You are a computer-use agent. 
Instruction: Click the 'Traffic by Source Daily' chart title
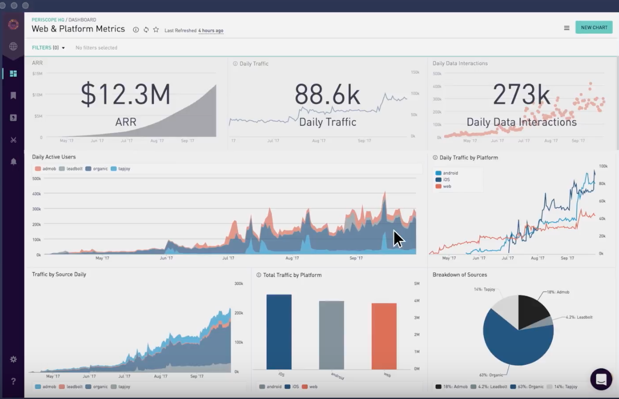click(x=59, y=274)
